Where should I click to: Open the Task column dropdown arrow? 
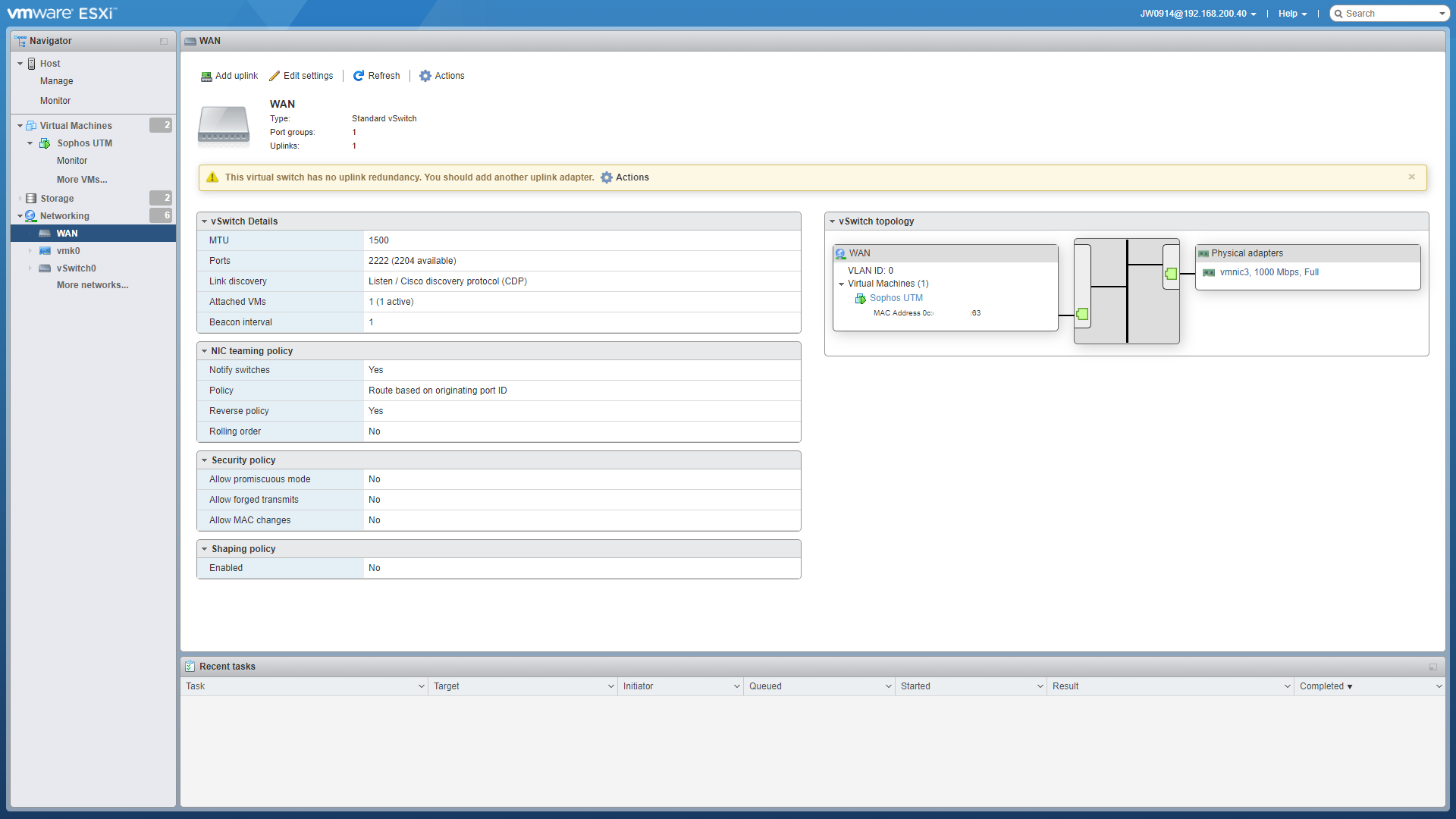click(x=422, y=686)
